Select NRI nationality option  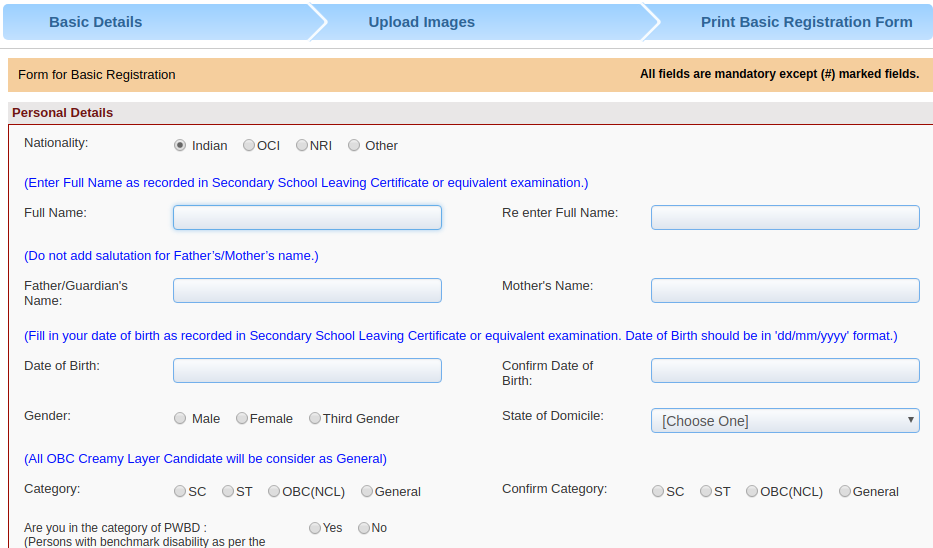(302, 145)
